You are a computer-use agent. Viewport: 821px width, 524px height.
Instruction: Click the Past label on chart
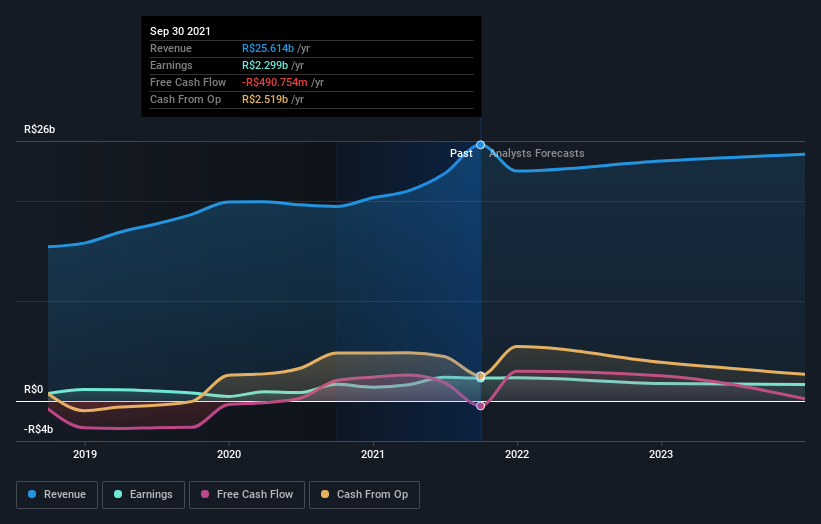coord(461,153)
